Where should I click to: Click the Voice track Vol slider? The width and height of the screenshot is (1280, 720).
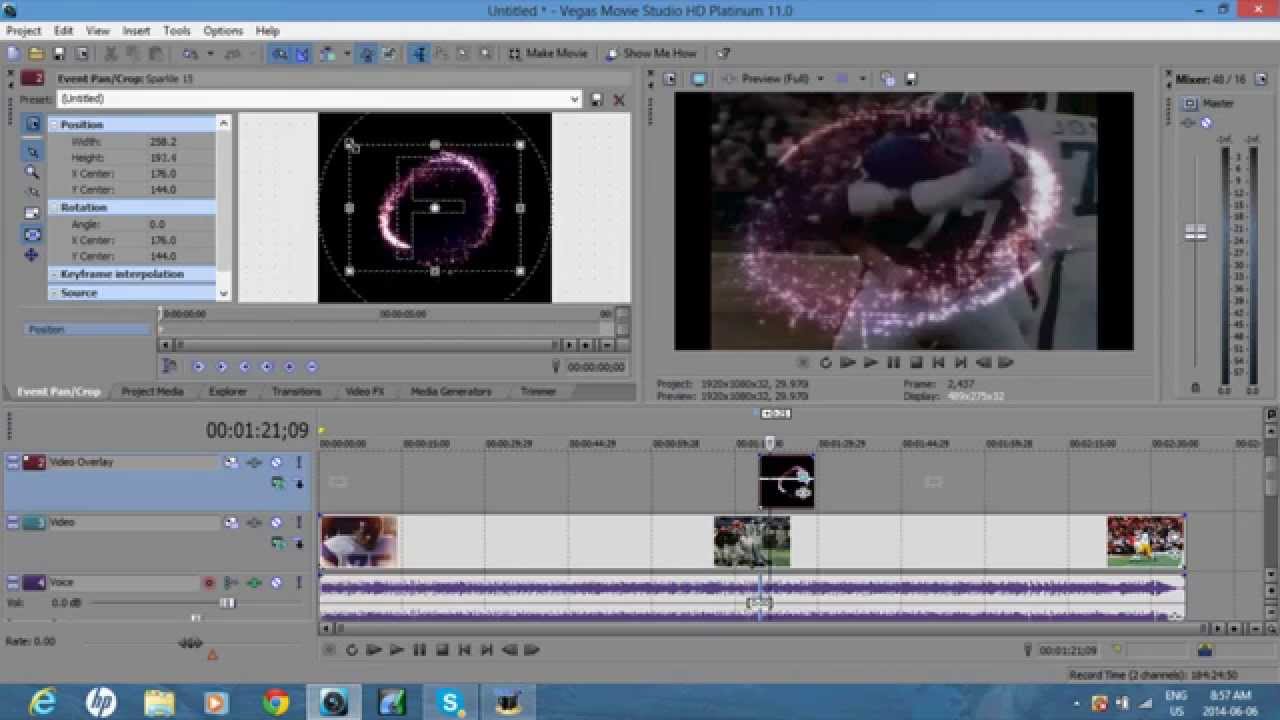pos(227,603)
